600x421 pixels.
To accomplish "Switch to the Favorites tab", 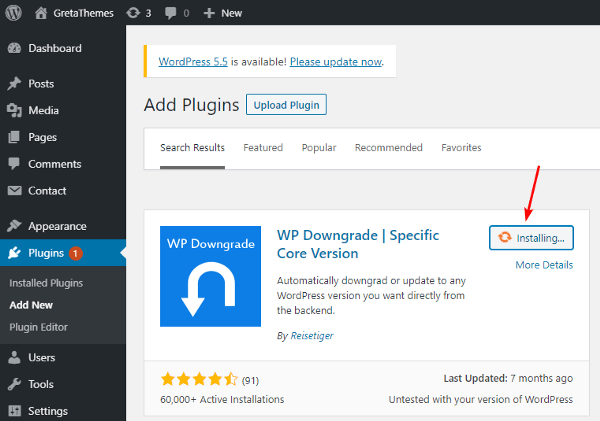I will click(x=461, y=148).
